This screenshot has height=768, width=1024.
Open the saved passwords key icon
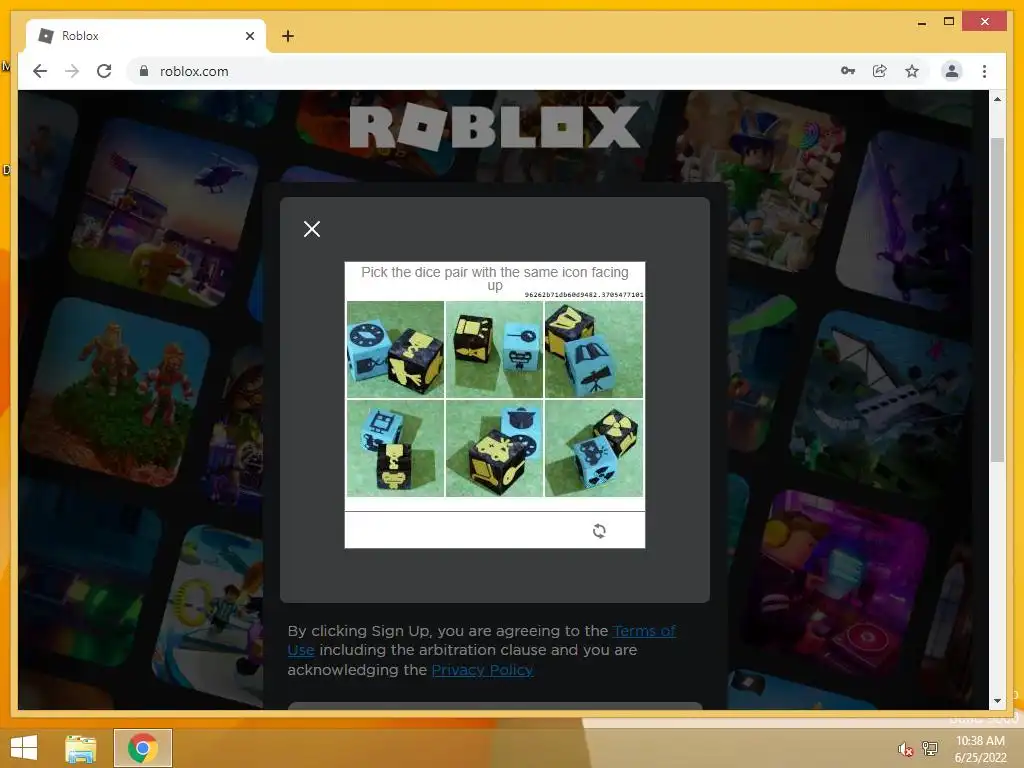[x=848, y=71]
